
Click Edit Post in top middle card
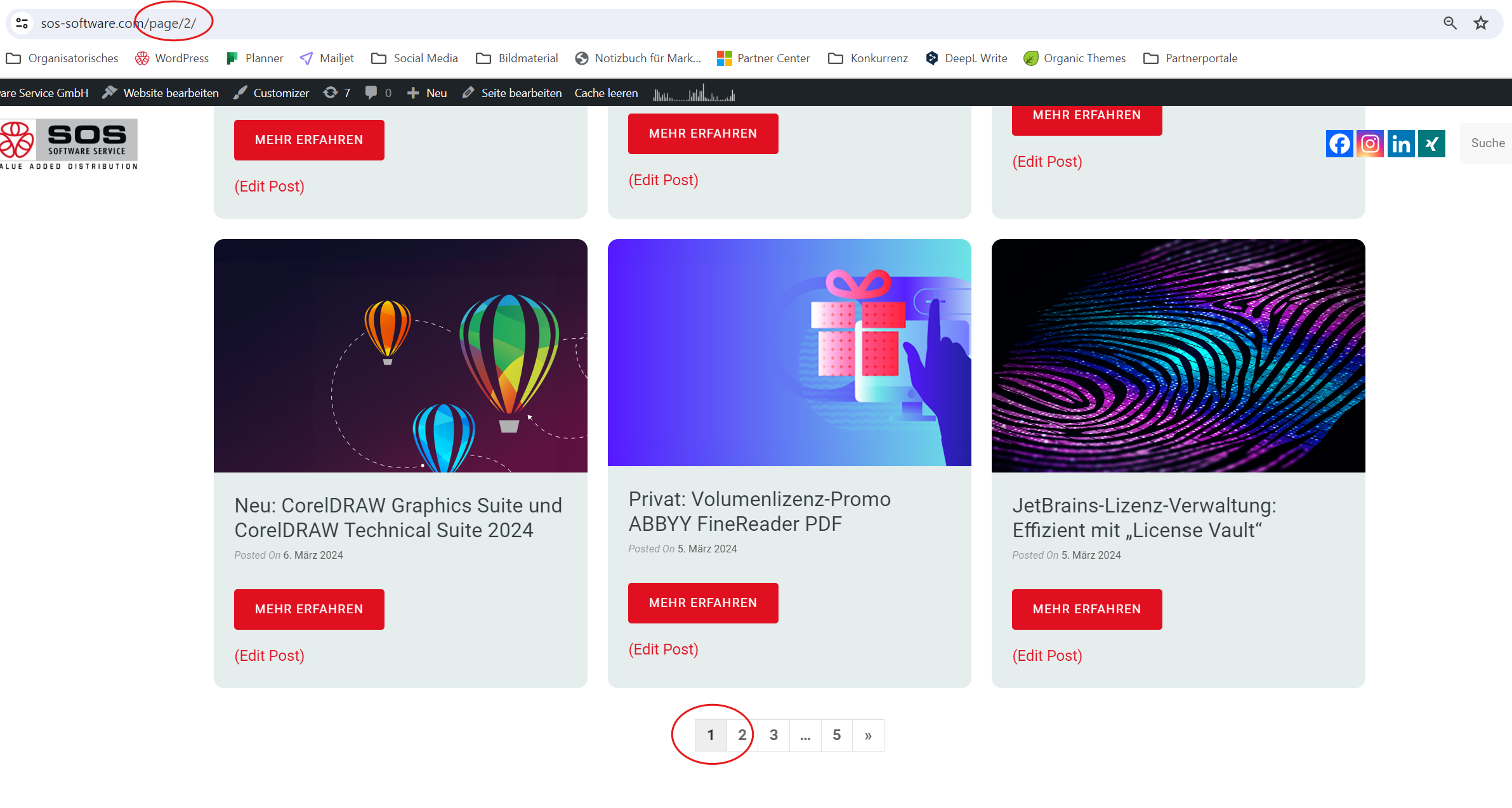(664, 180)
